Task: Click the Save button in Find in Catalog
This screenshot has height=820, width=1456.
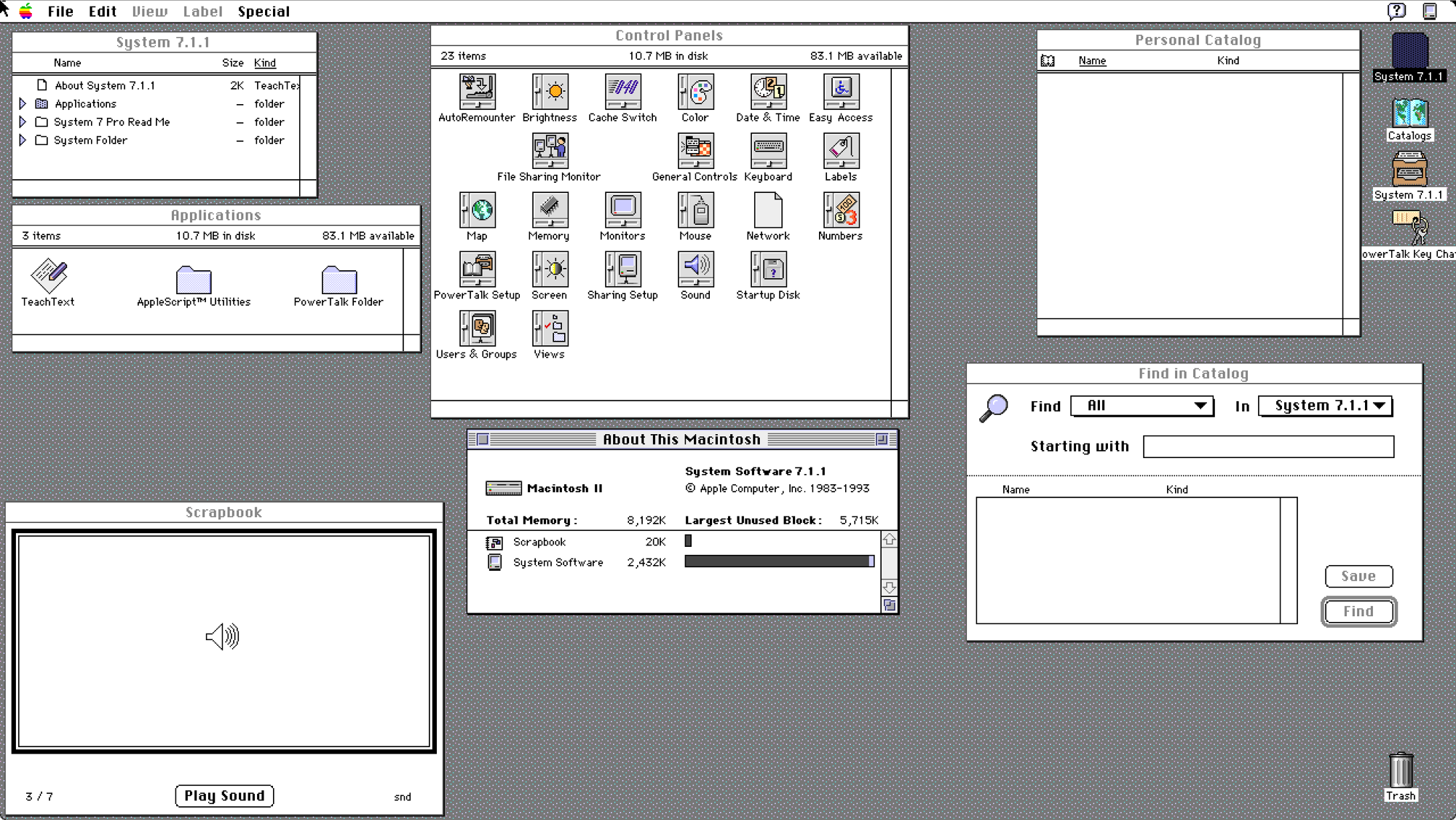Action: tap(1358, 576)
